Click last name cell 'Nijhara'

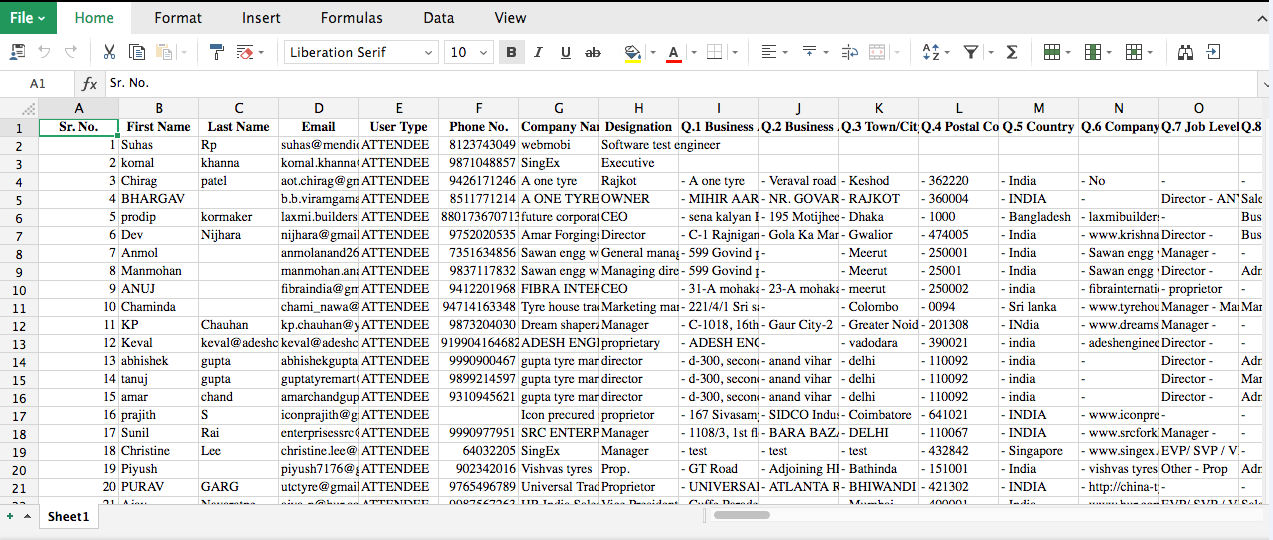238,235
